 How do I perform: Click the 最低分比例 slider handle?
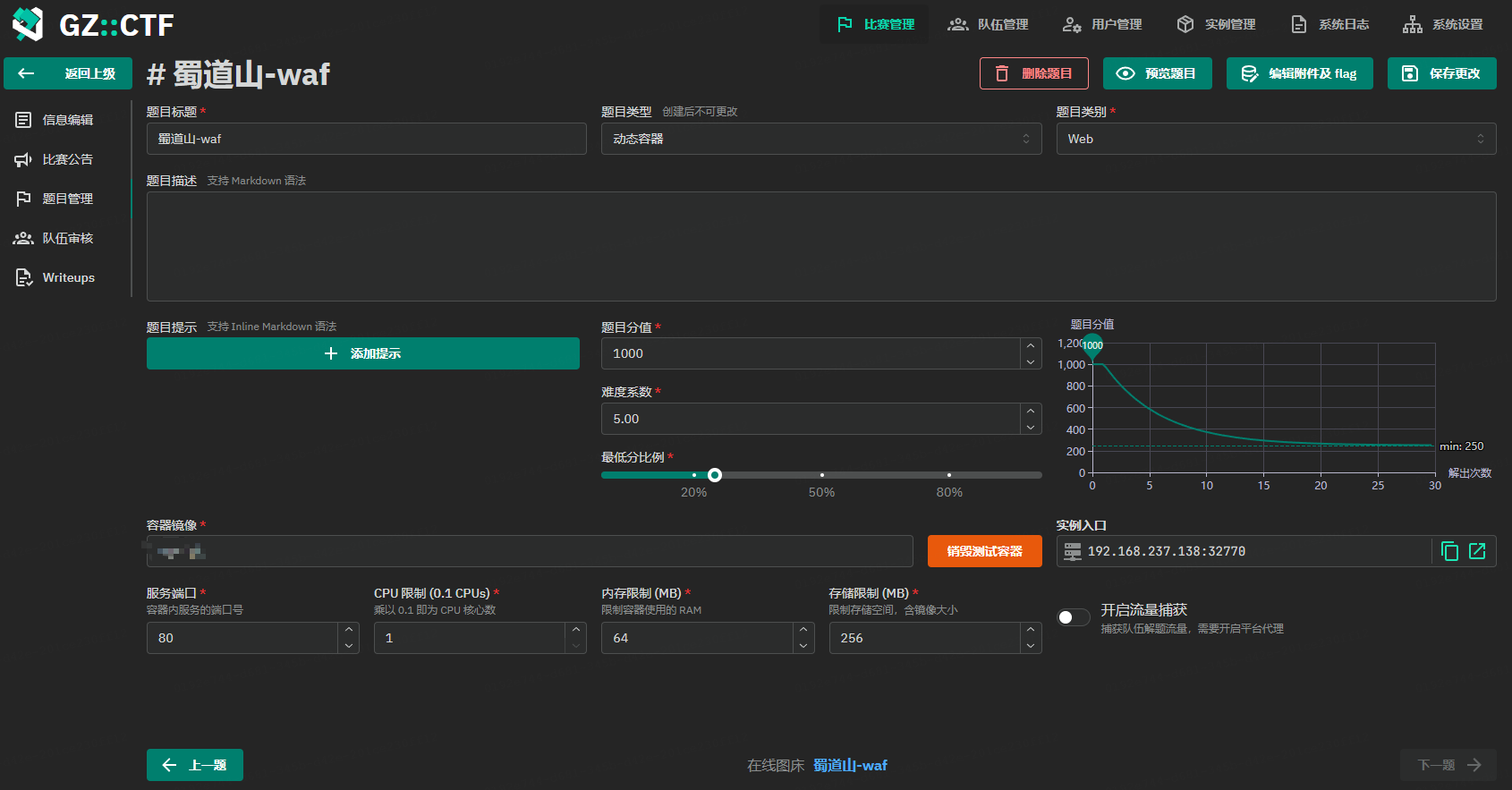pyautogui.click(x=715, y=475)
